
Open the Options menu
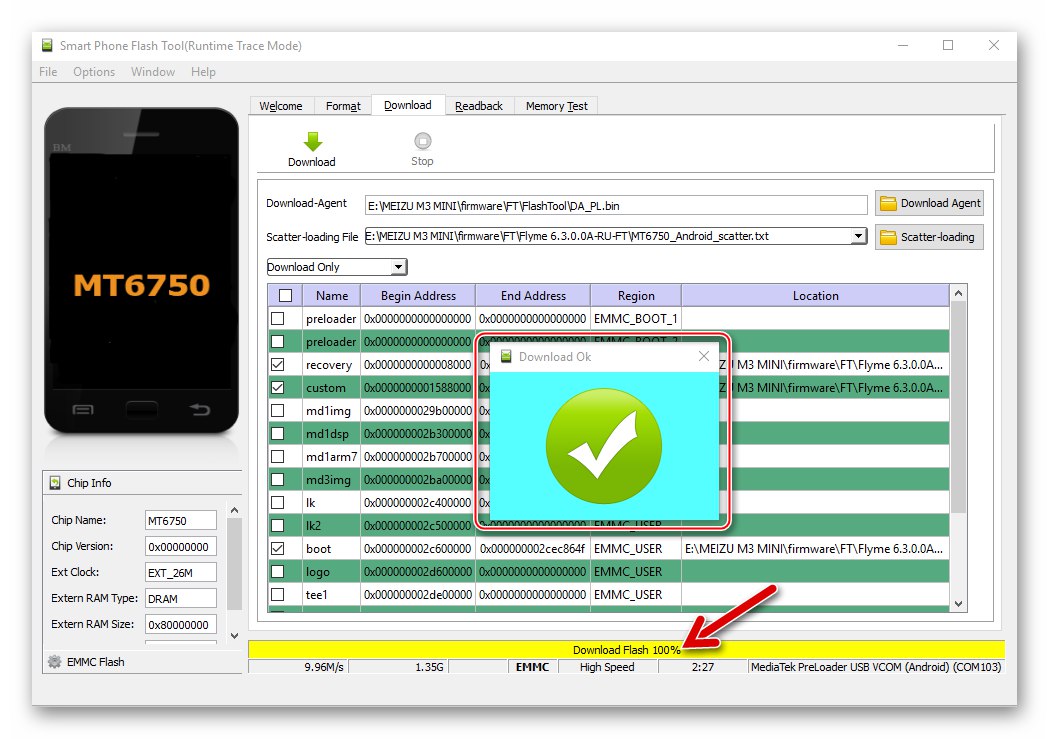[93, 71]
